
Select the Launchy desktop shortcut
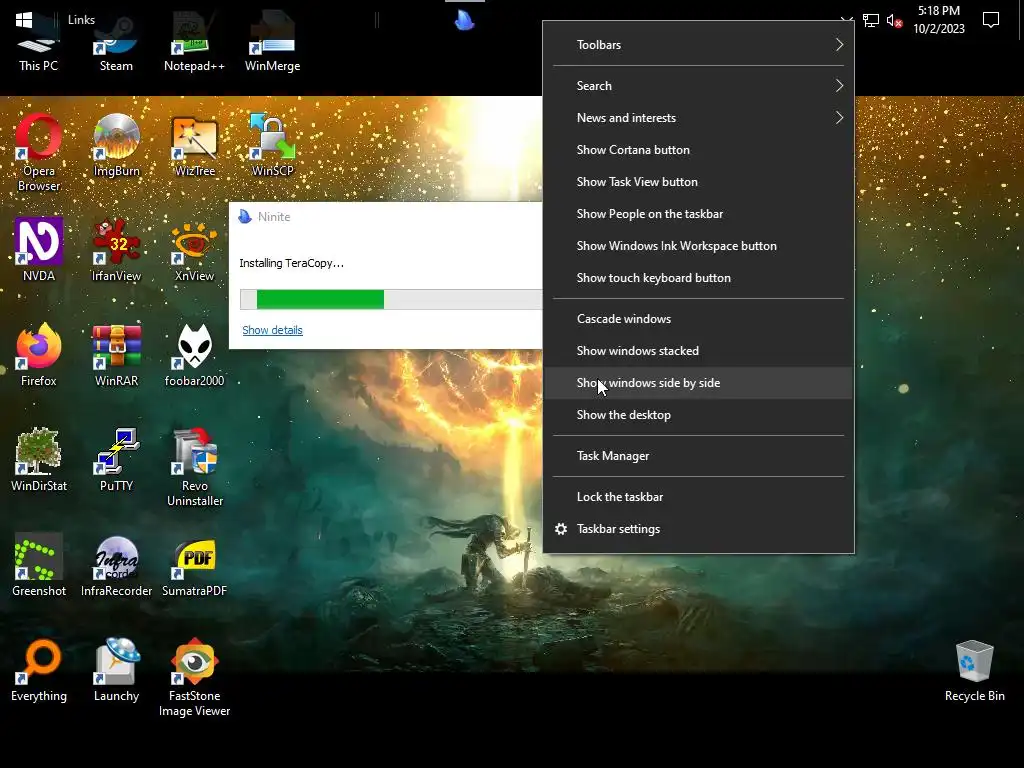click(x=116, y=671)
